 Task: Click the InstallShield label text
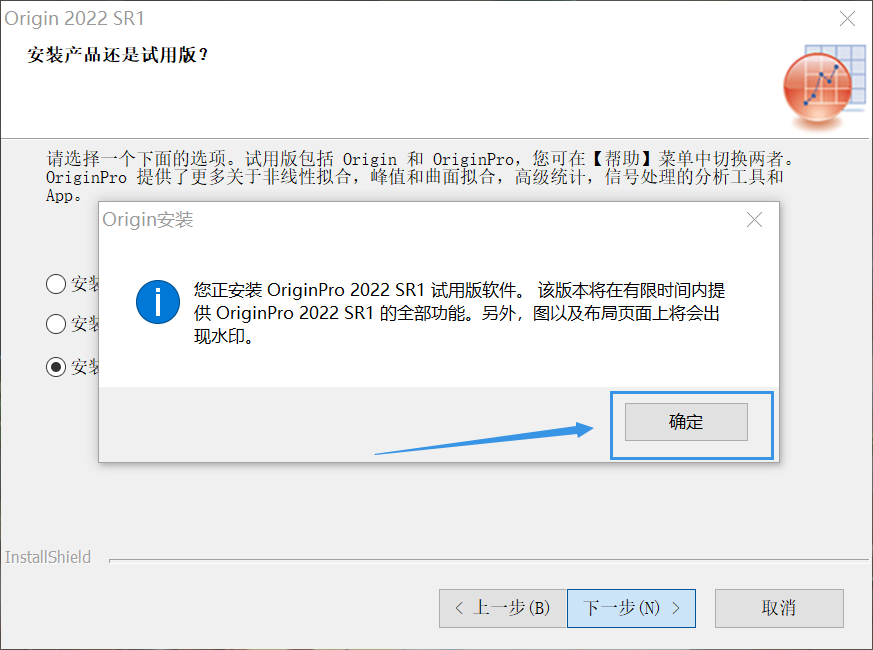click(48, 557)
